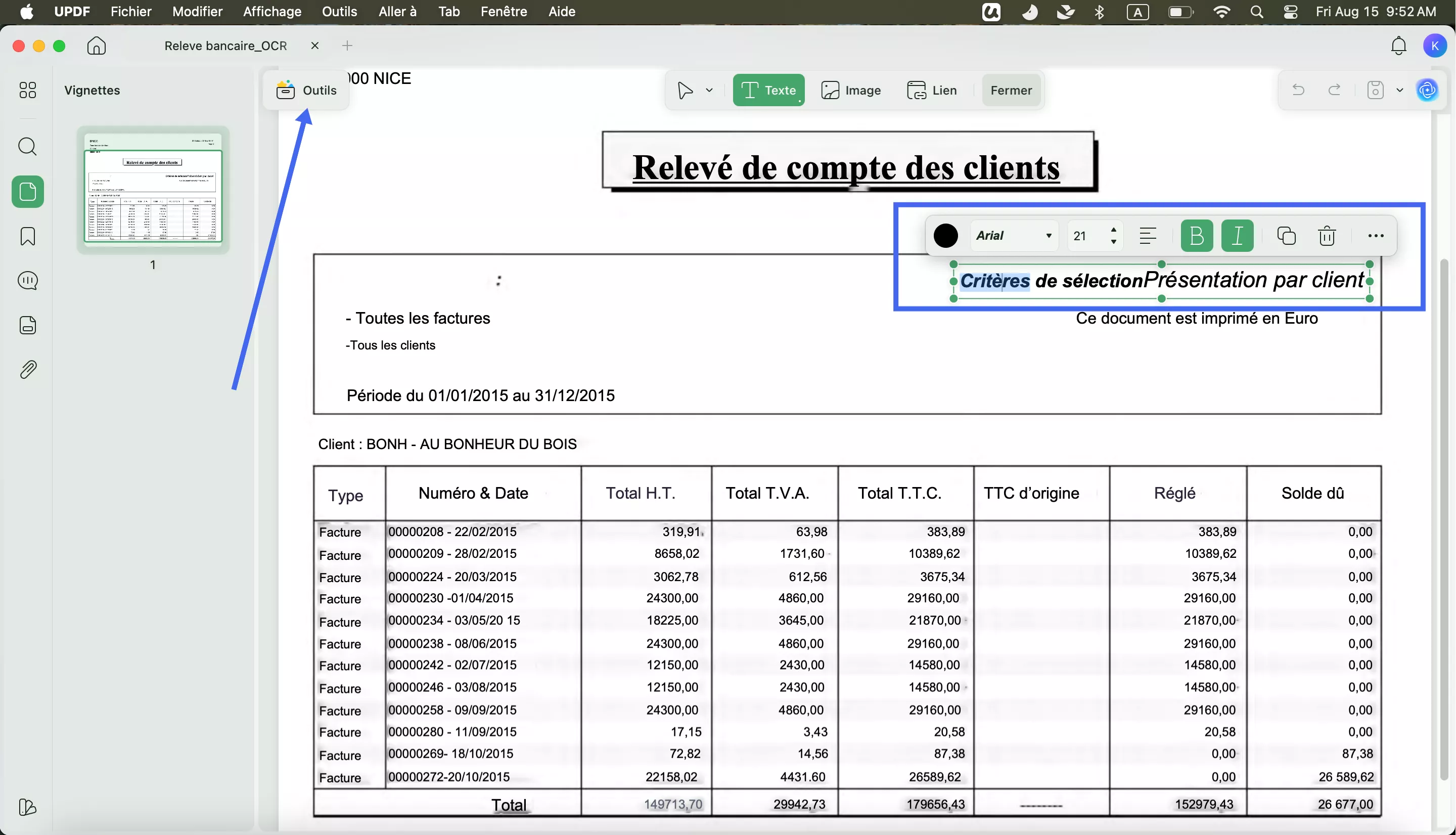
Task: Toggle bold formatting off
Action: pyautogui.click(x=1196, y=236)
